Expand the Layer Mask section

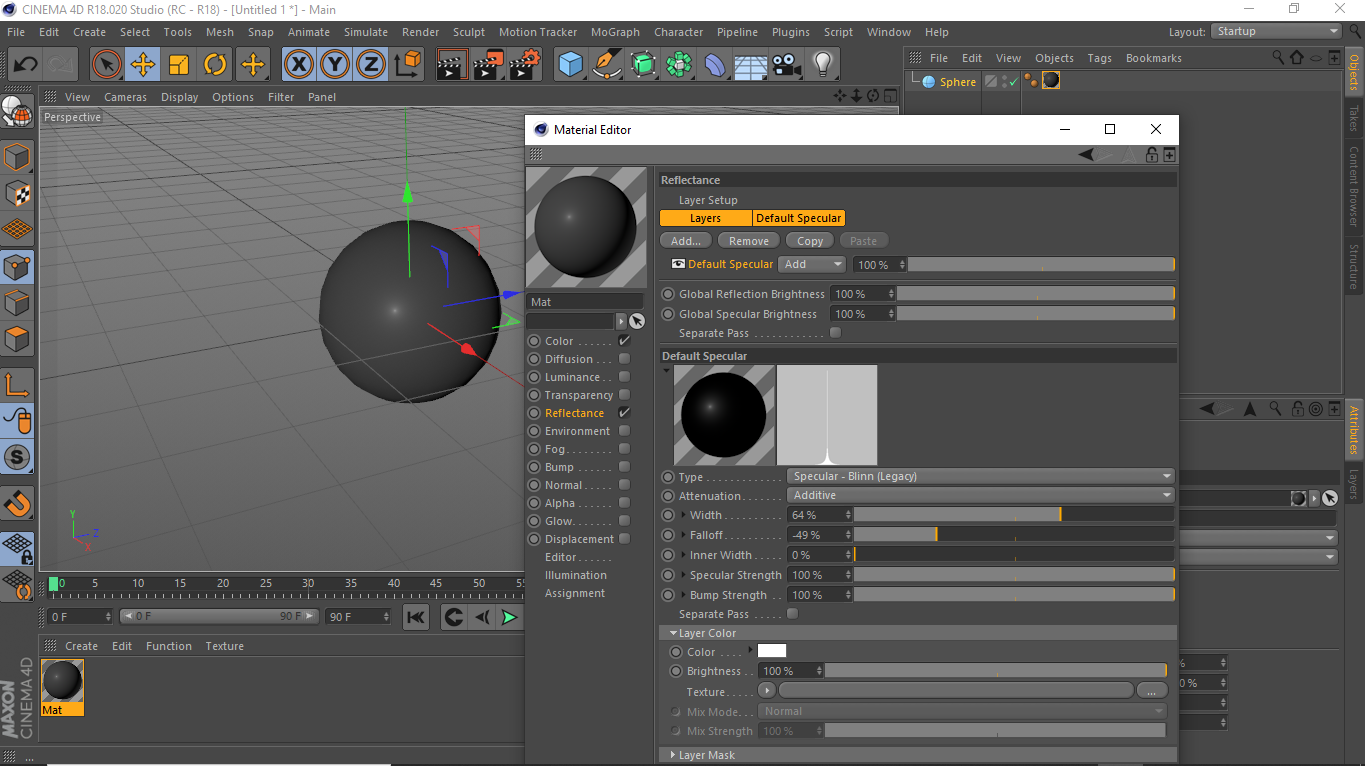[674, 755]
